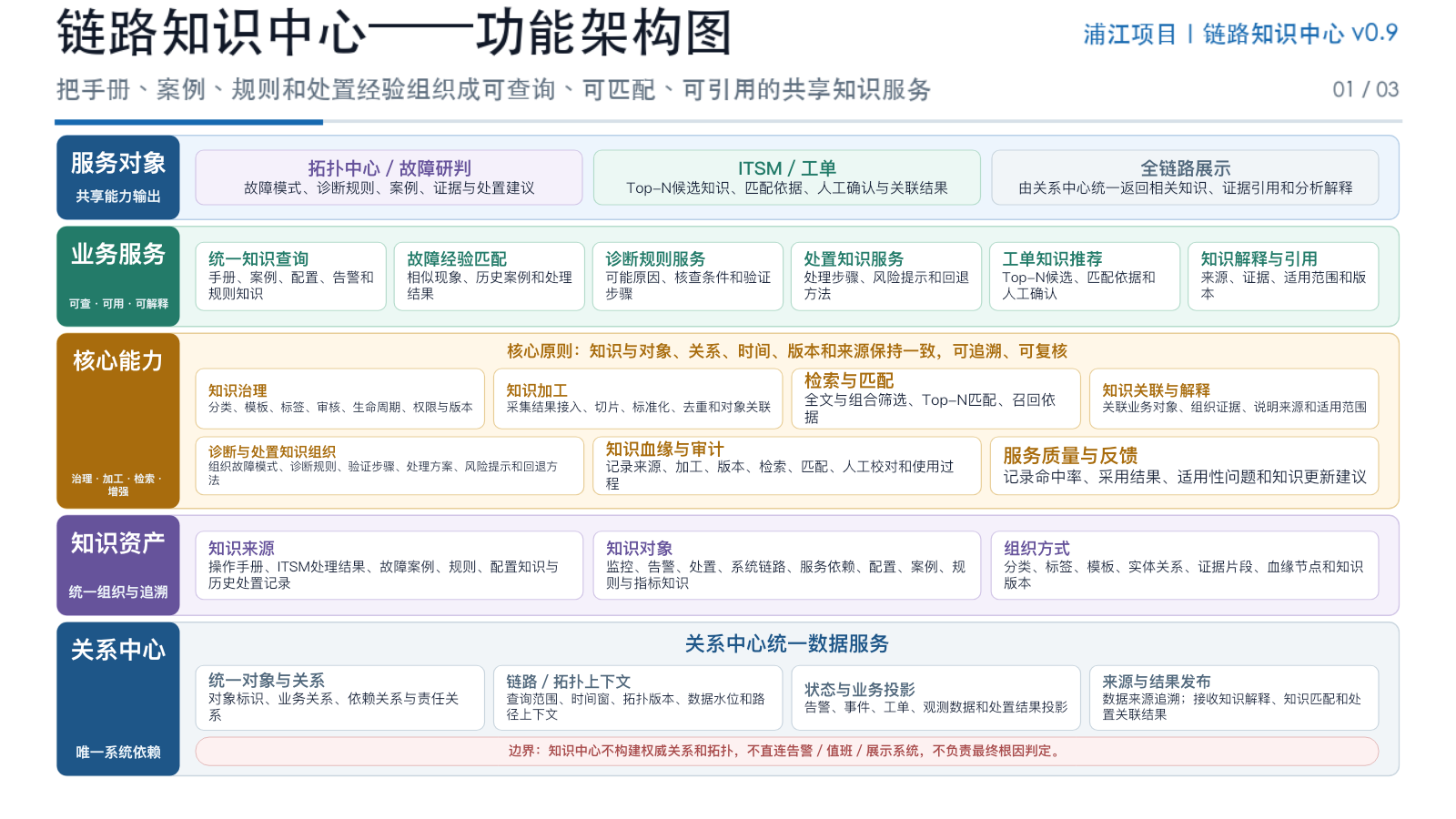The height and width of the screenshot is (819, 1456).
Task: Select the 知识资产 layer label block
Action: (x=118, y=565)
